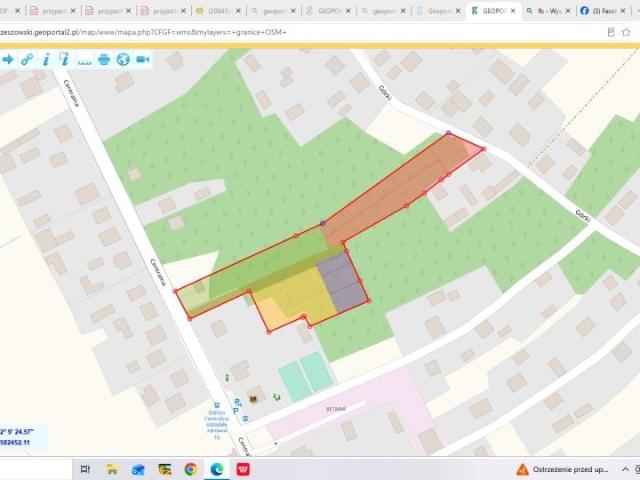This screenshot has height=480, width=640.
Task: Open the red WPS app on taskbar
Action: click(243, 469)
